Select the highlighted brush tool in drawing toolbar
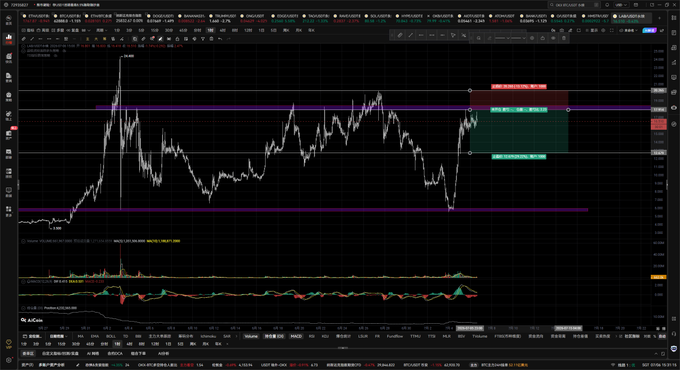Image resolution: width=680 pixels, height=370 pixels. [160, 39]
